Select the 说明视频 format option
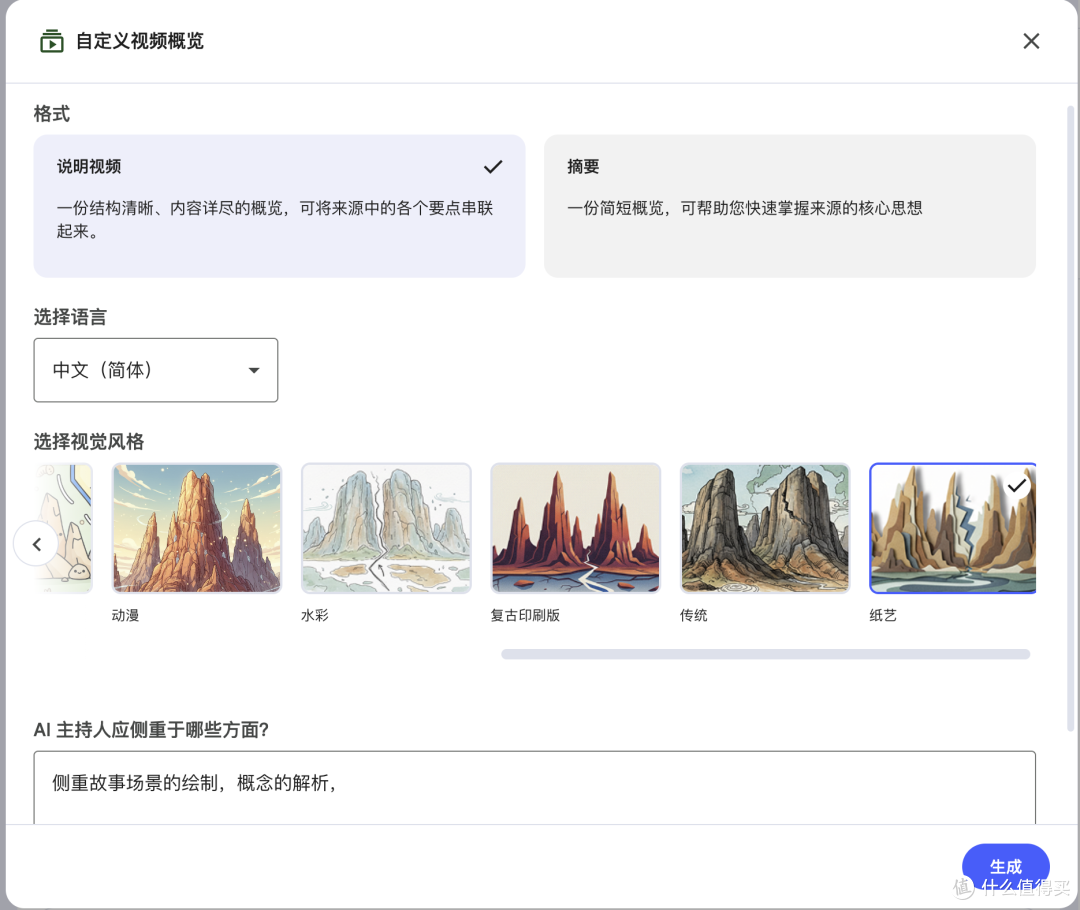The height and width of the screenshot is (910, 1080). click(x=280, y=206)
